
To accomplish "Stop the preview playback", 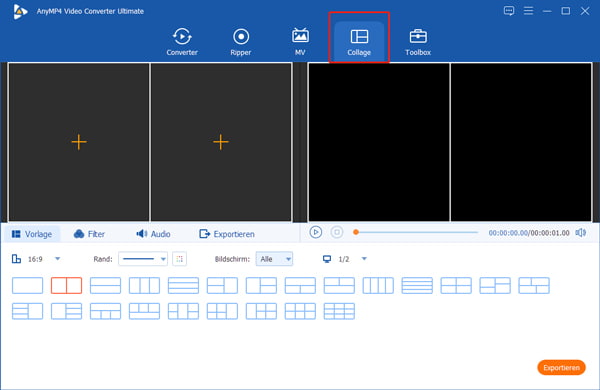I will 337,232.
